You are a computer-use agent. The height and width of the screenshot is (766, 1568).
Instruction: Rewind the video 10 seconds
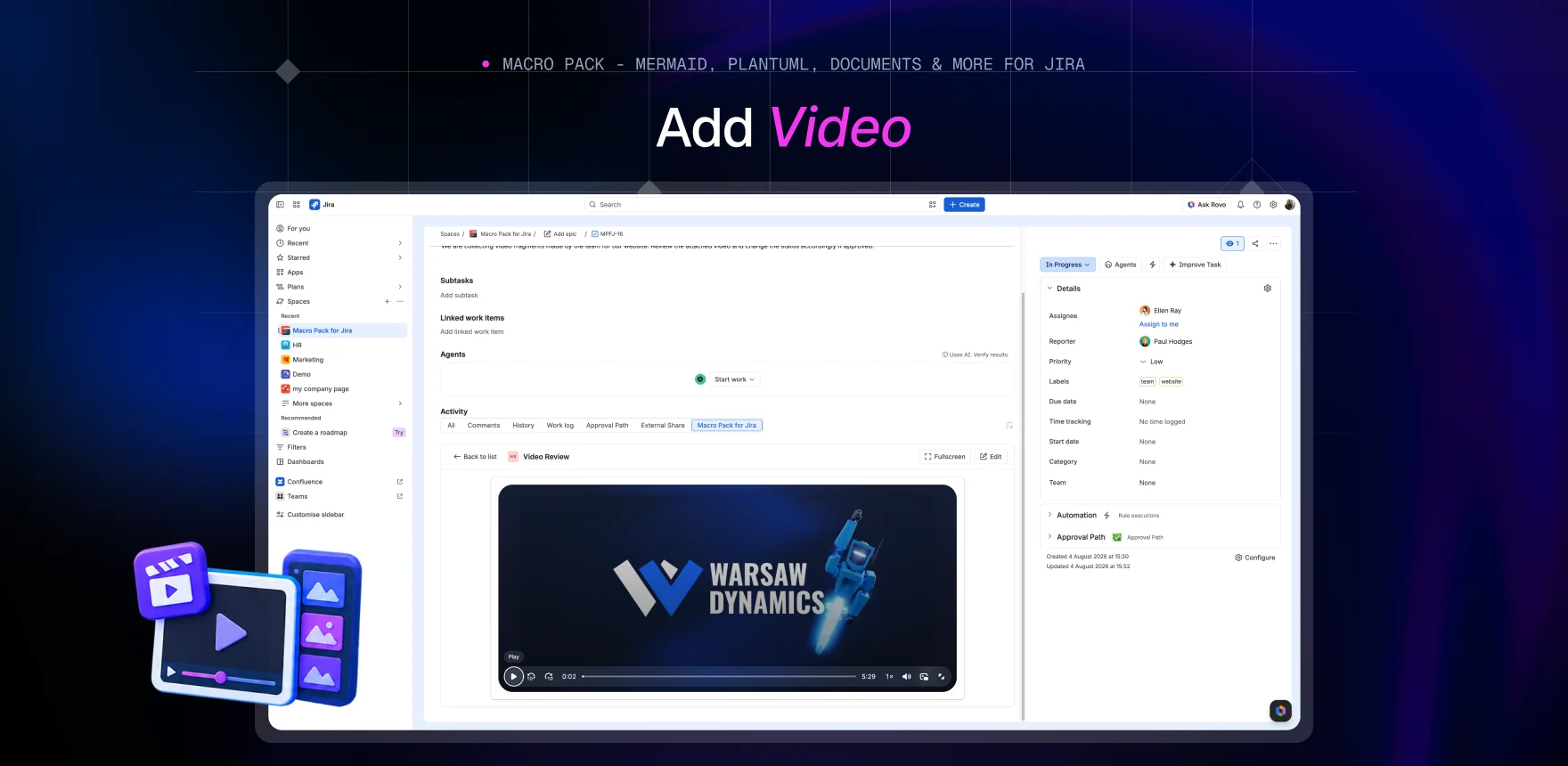pos(531,677)
